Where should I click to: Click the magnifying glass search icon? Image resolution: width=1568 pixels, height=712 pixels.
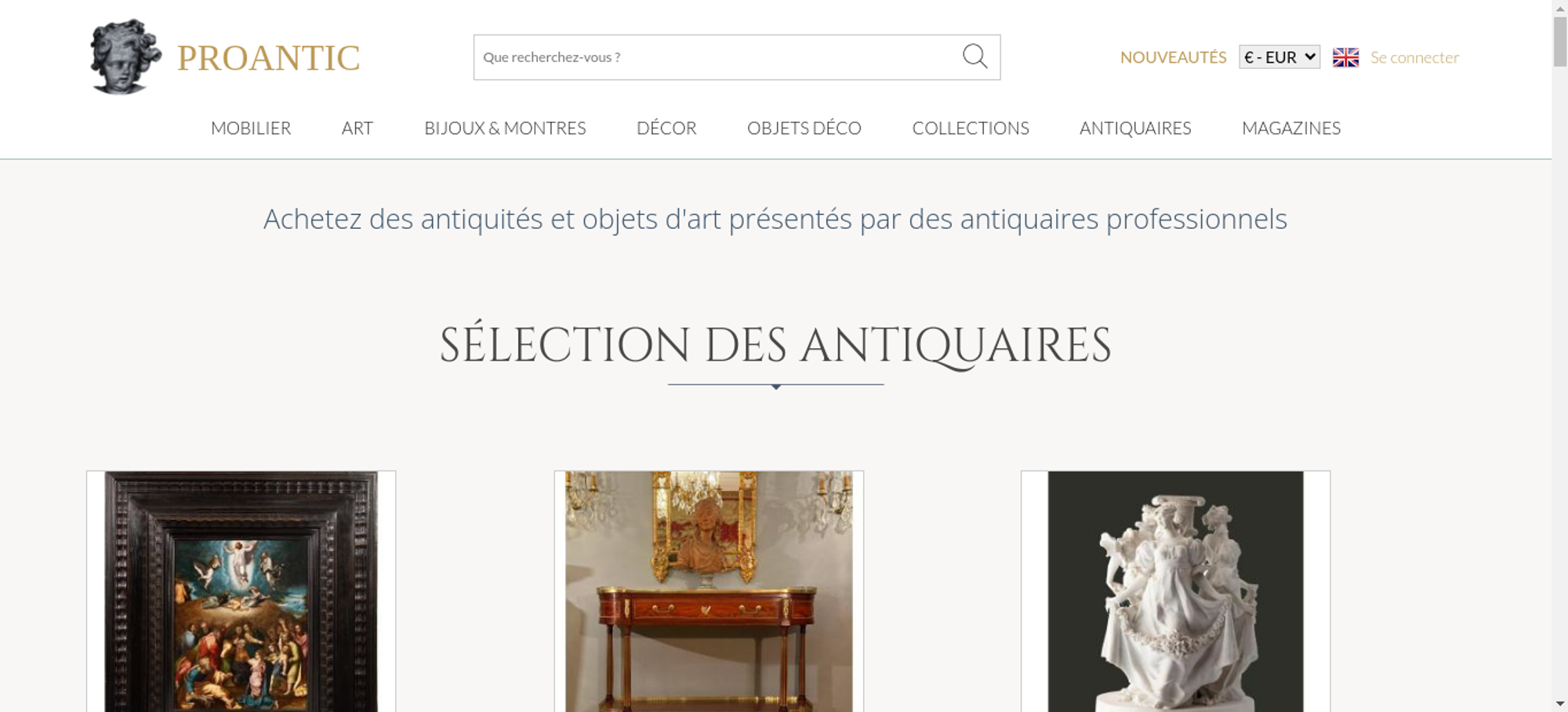coord(975,56)
